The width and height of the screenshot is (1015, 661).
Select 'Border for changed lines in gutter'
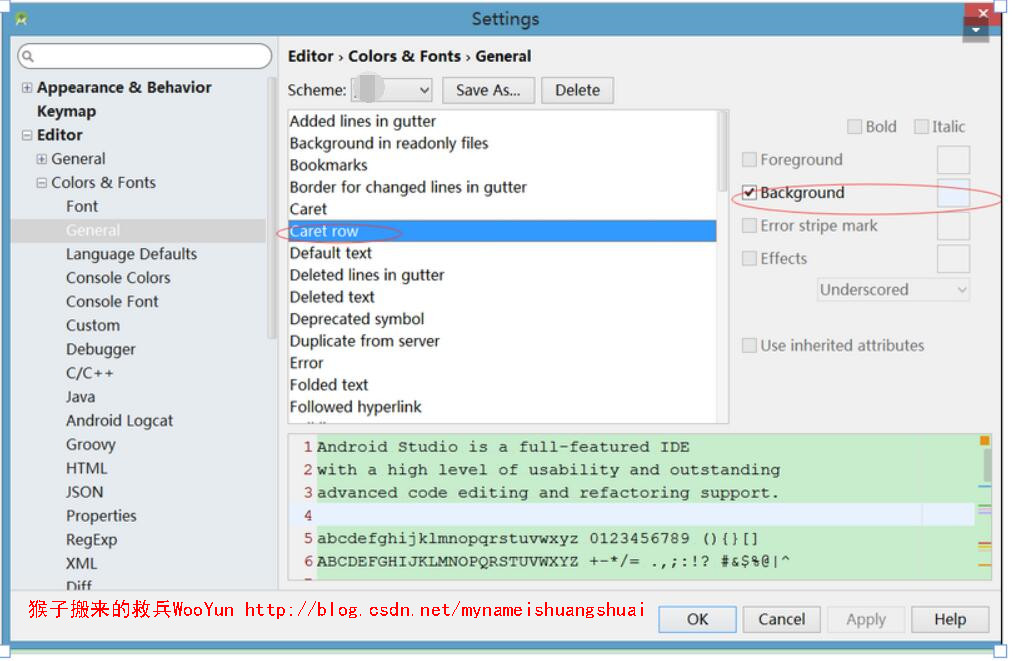tap(502, 187)
